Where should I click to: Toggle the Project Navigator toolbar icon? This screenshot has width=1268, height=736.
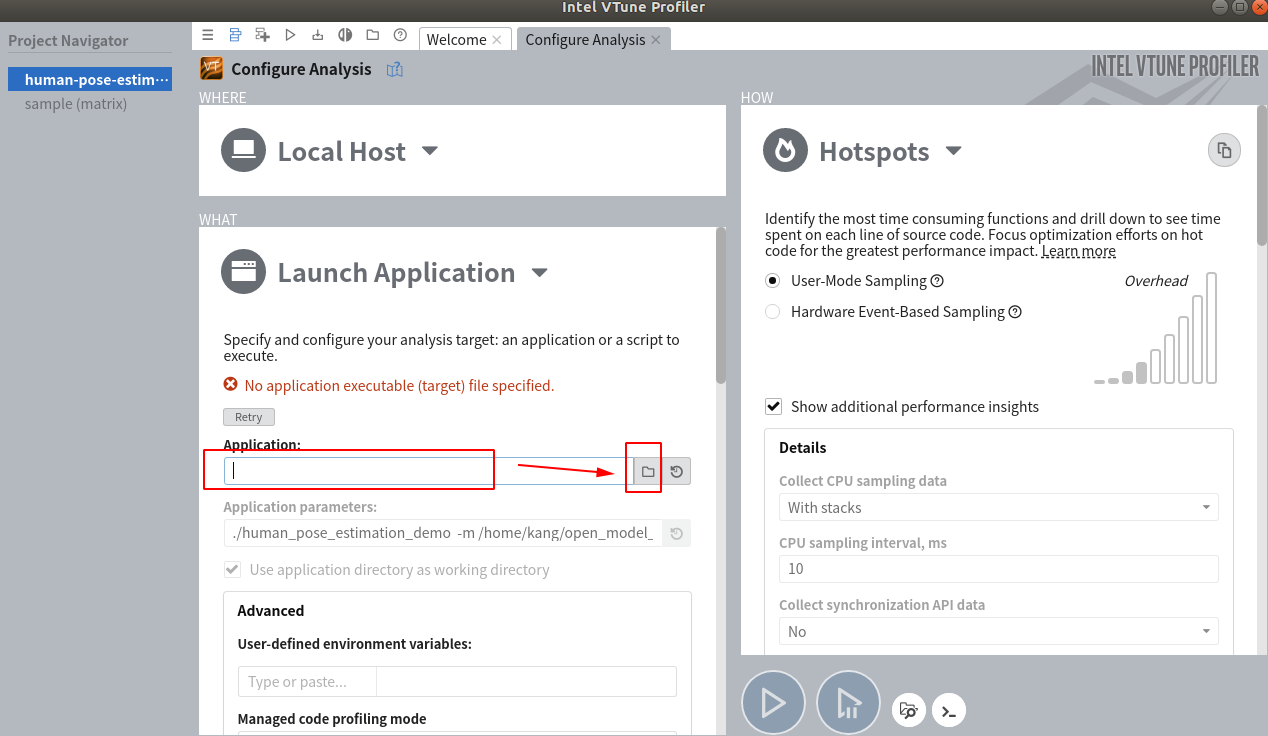pos(235,35)
